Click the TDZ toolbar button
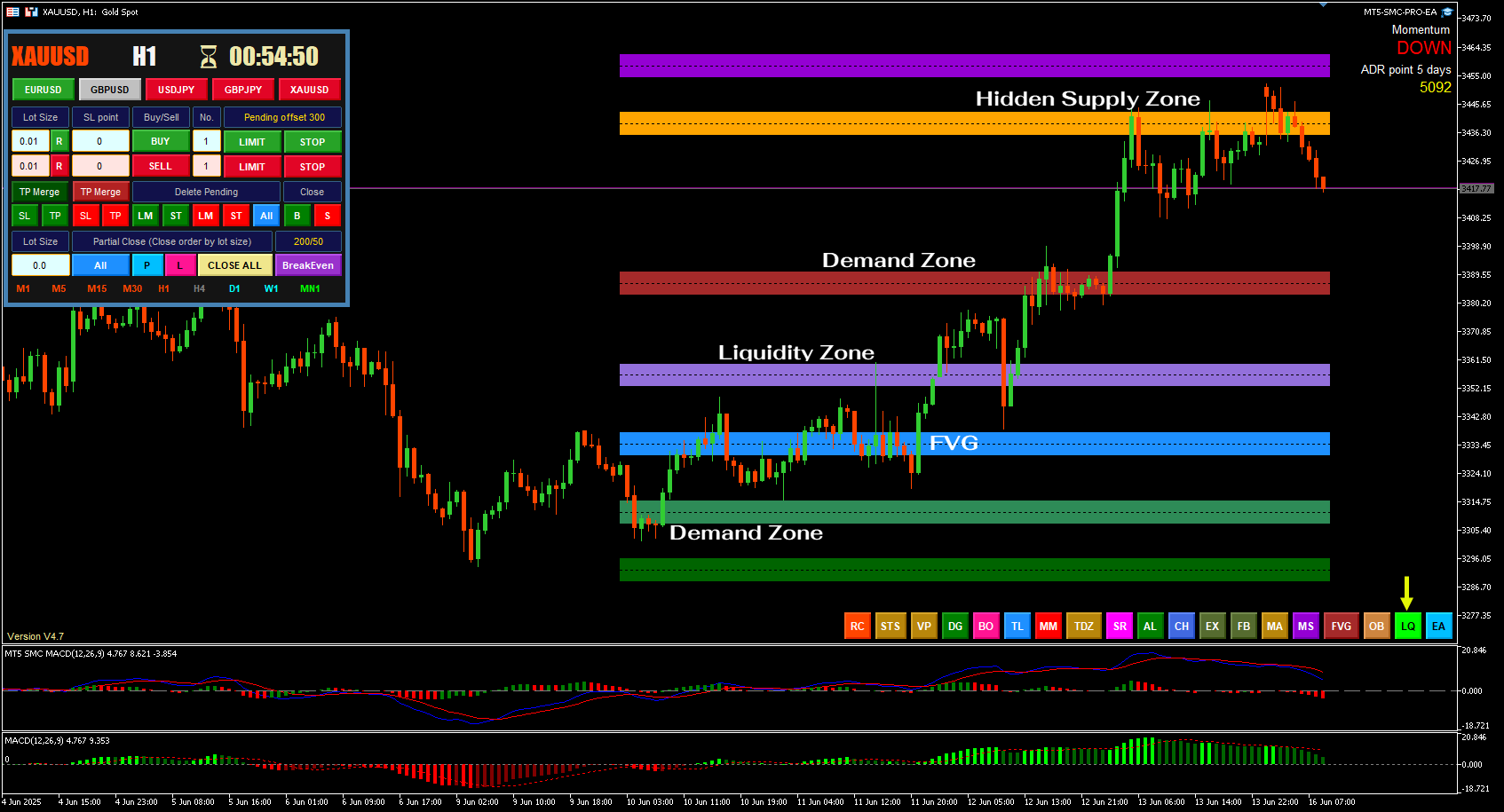This screenshot has height=812, width=1504. point(1083,626)
